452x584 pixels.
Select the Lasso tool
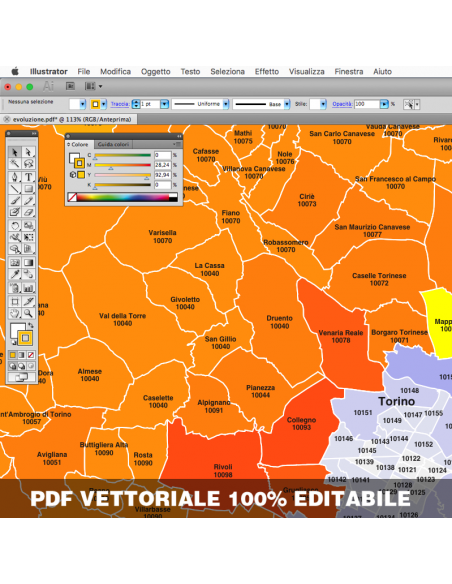[28, 164]
